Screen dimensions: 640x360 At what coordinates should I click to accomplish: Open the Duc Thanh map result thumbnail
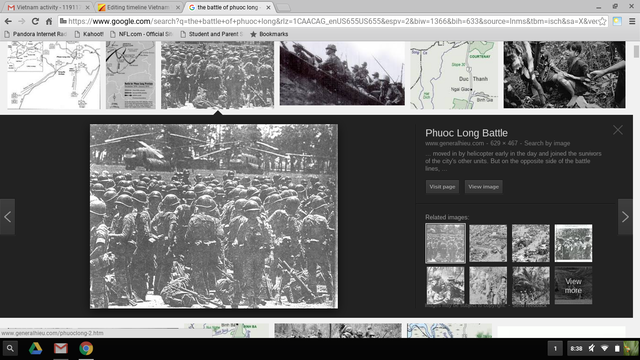[x=454, y=75]
